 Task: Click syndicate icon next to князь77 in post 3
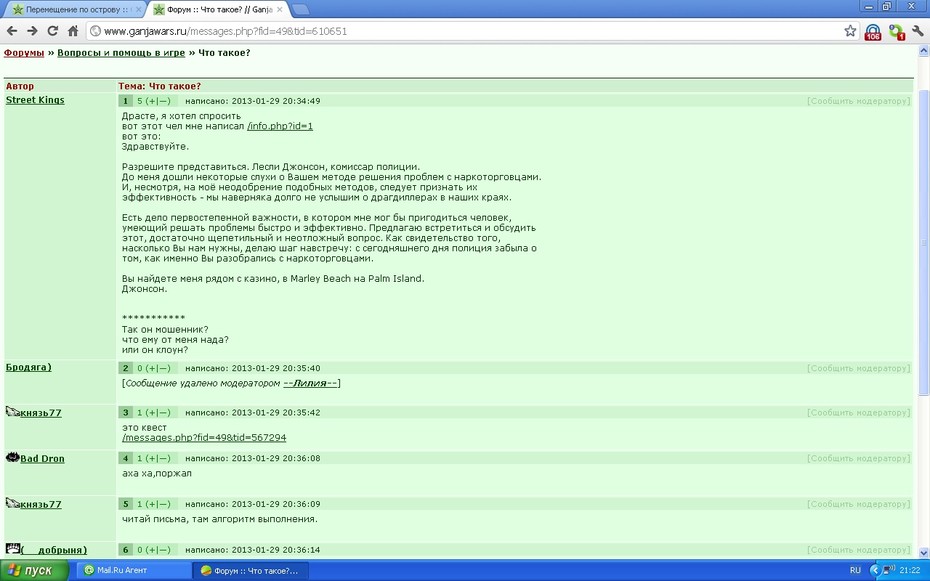(x=12, y=411)
